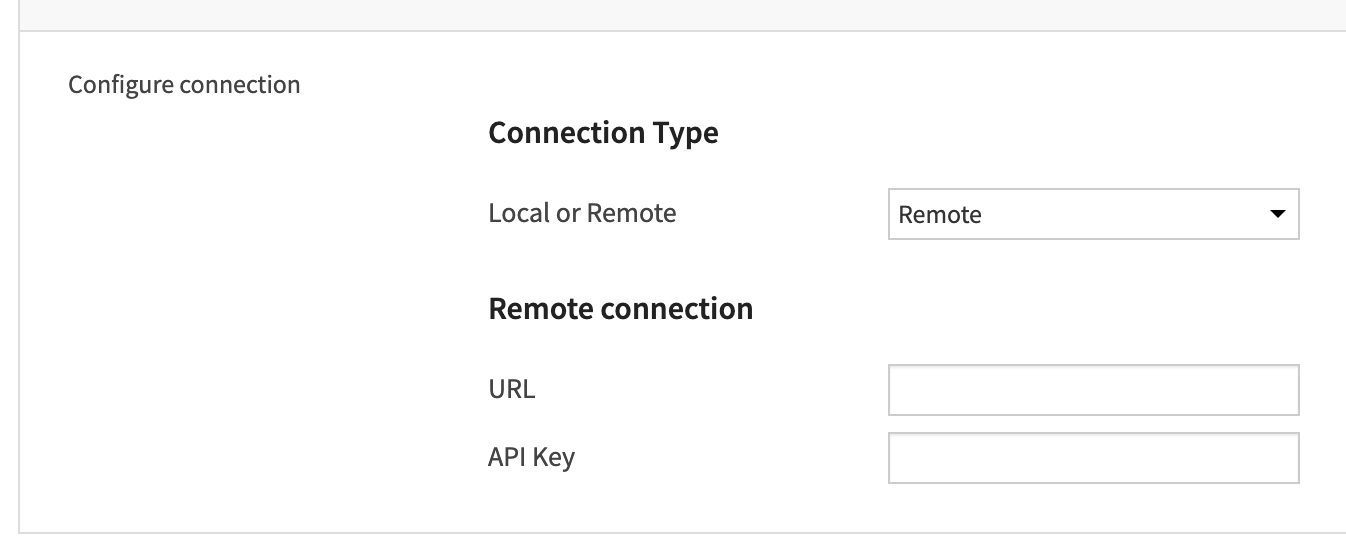Click the Configure connection section title
Image resolution: width=1346 pixels, height=560 pixels.
(184, 85)
